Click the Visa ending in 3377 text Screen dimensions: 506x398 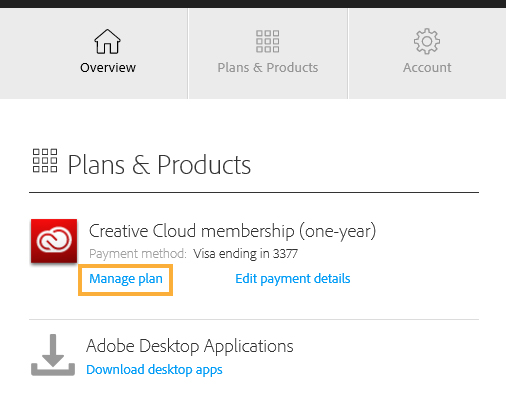coord(246,254)
